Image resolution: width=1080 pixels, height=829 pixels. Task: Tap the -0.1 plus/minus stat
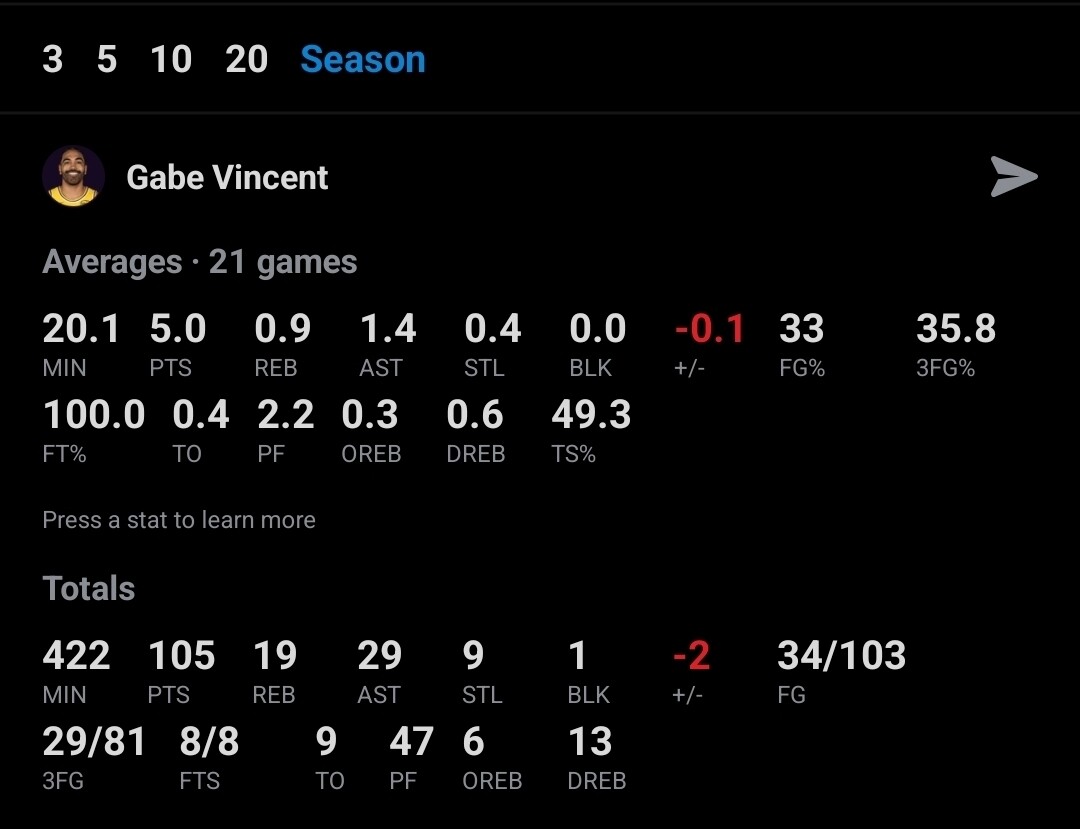pyautogui.click(x=710, y=343)
